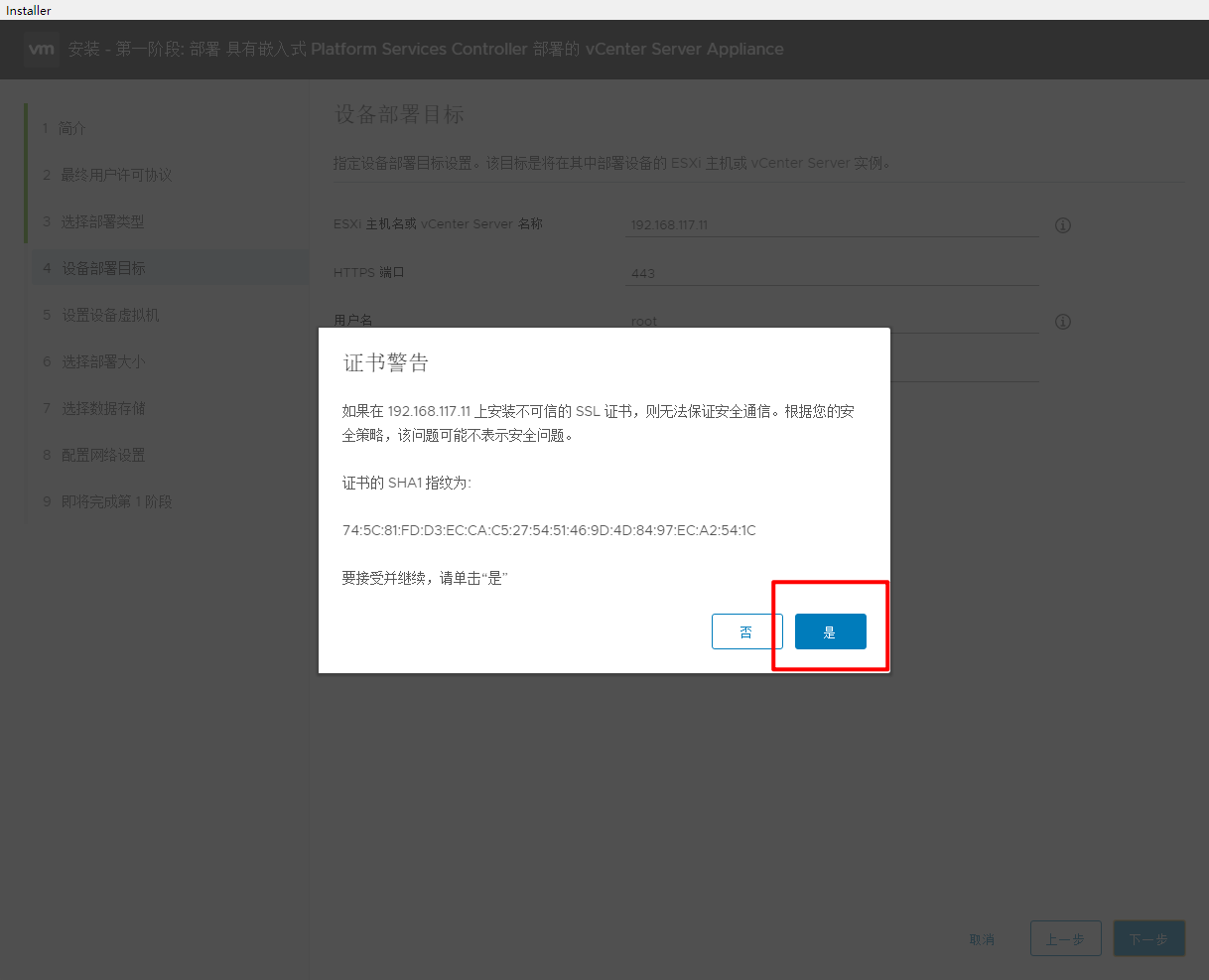Focus the ESXi host name field 192.168.117.11
The width and height of the screenshot is (1209, 980).
pyautogui.click(x=832, y=225)
